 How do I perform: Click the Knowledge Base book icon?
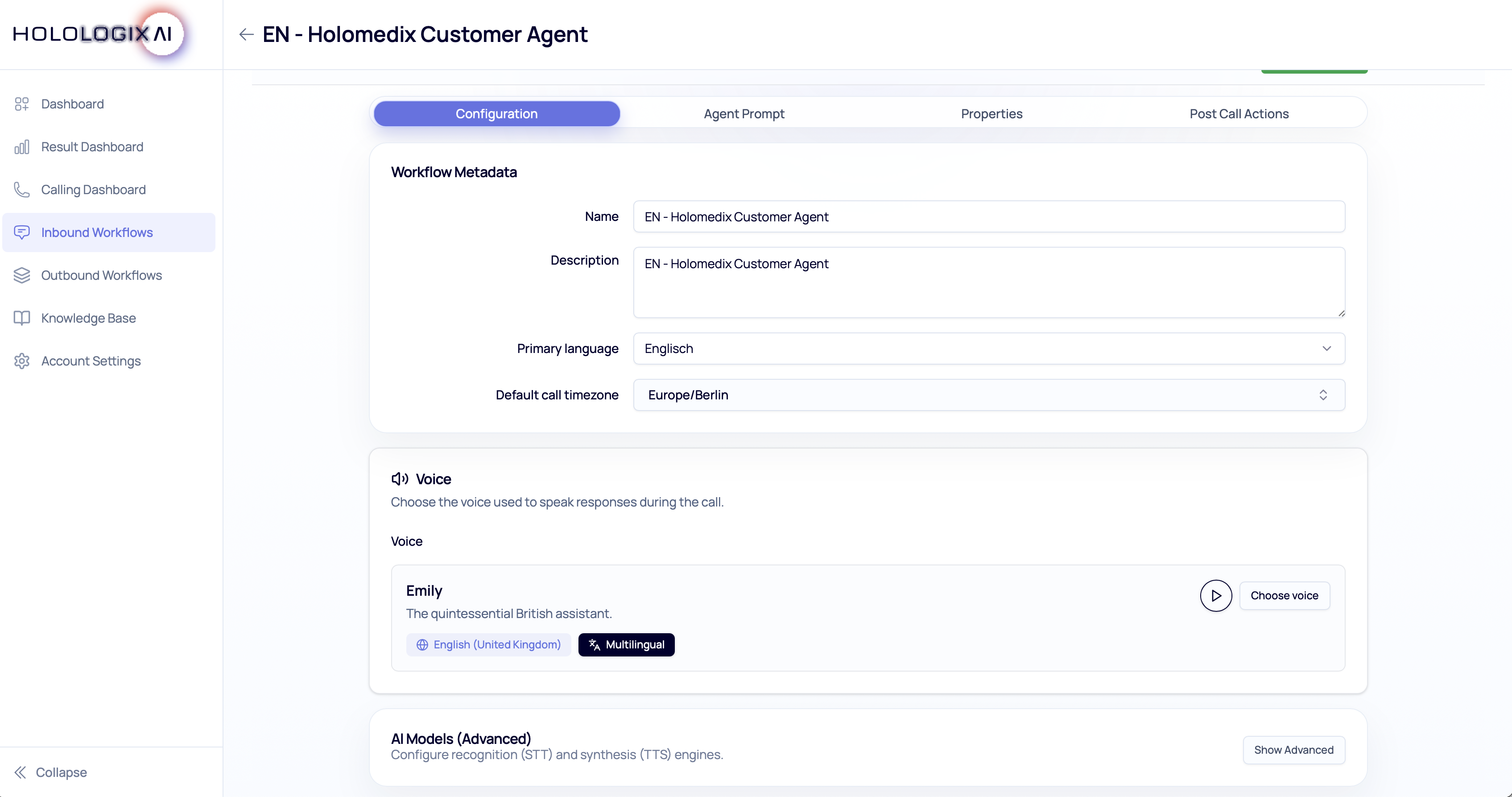pyautogui.click(x=22, y=318)
